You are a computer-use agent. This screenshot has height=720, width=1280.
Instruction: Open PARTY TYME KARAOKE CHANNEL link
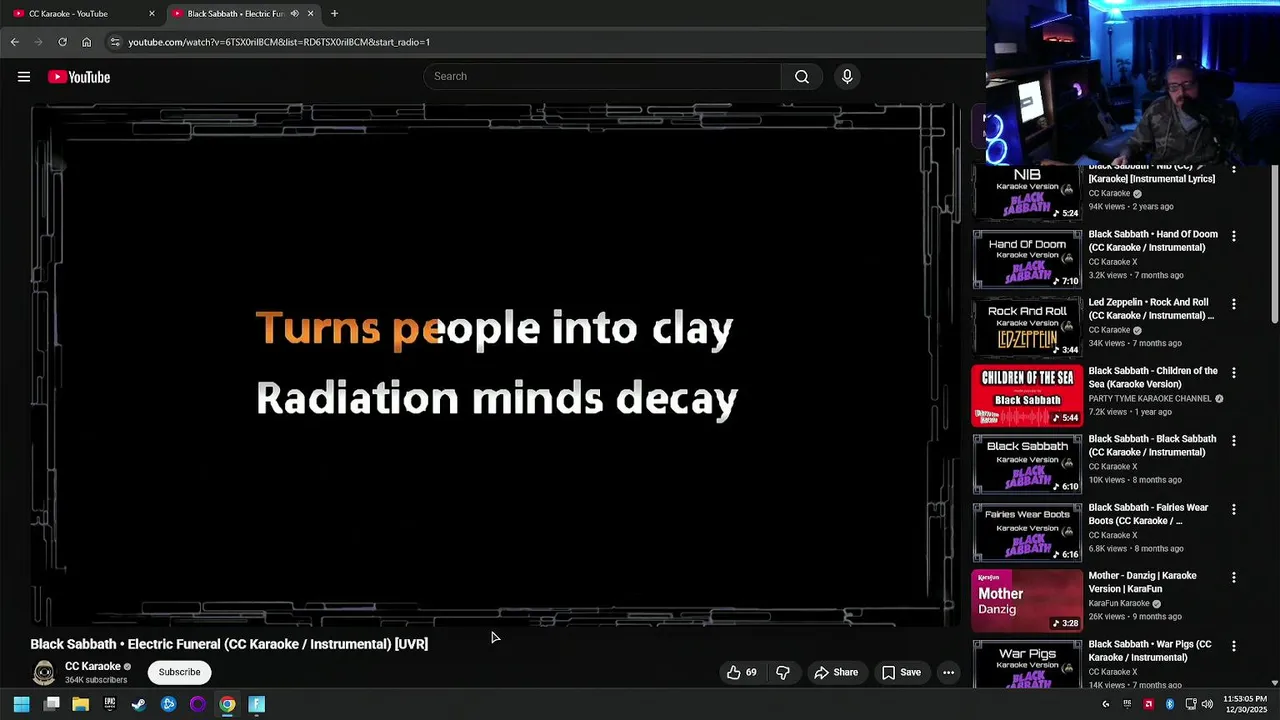pos(1150,399)
